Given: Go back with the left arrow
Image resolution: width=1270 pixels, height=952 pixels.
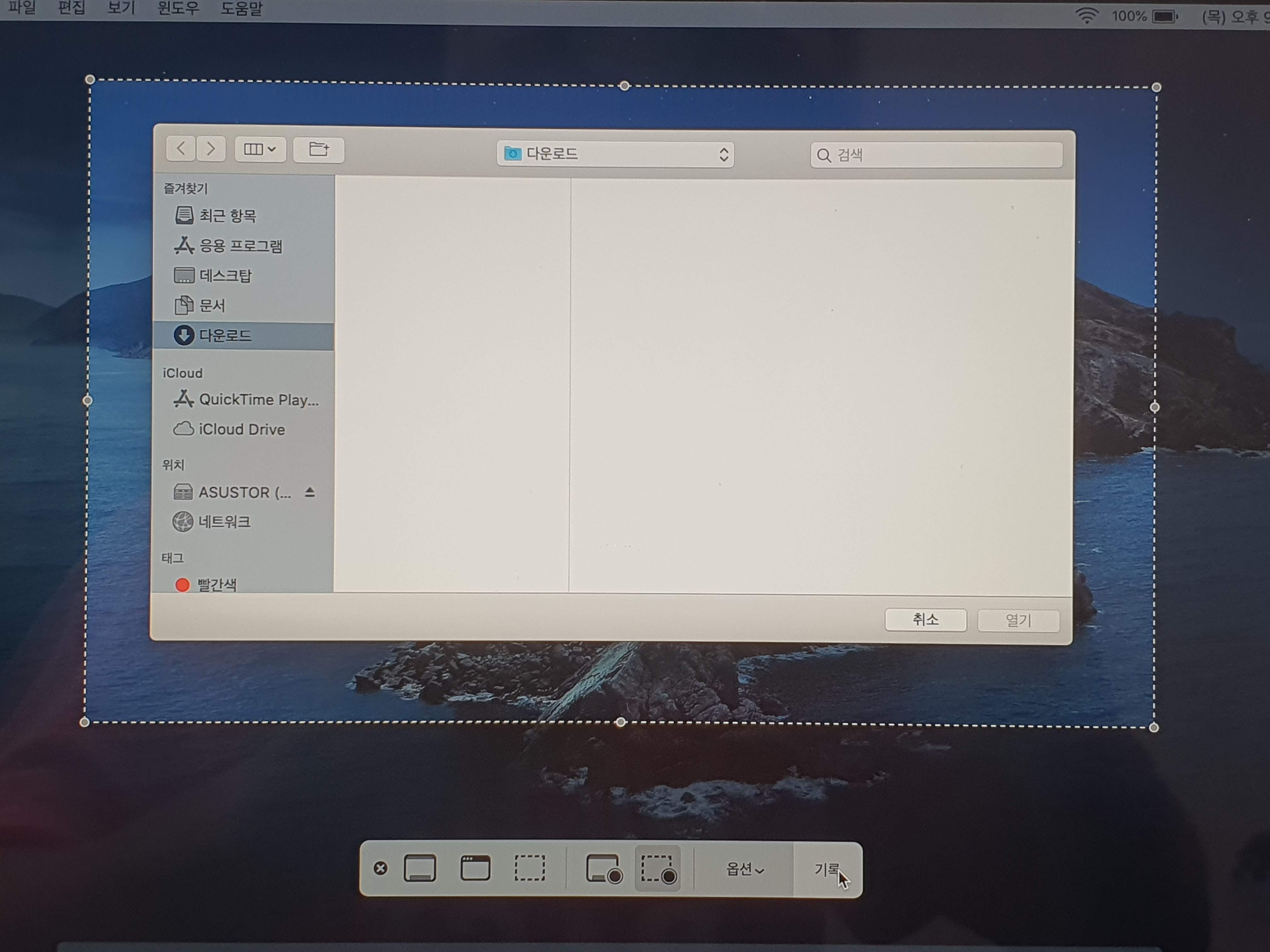Looking at the screenshot, I should [181, 149].
